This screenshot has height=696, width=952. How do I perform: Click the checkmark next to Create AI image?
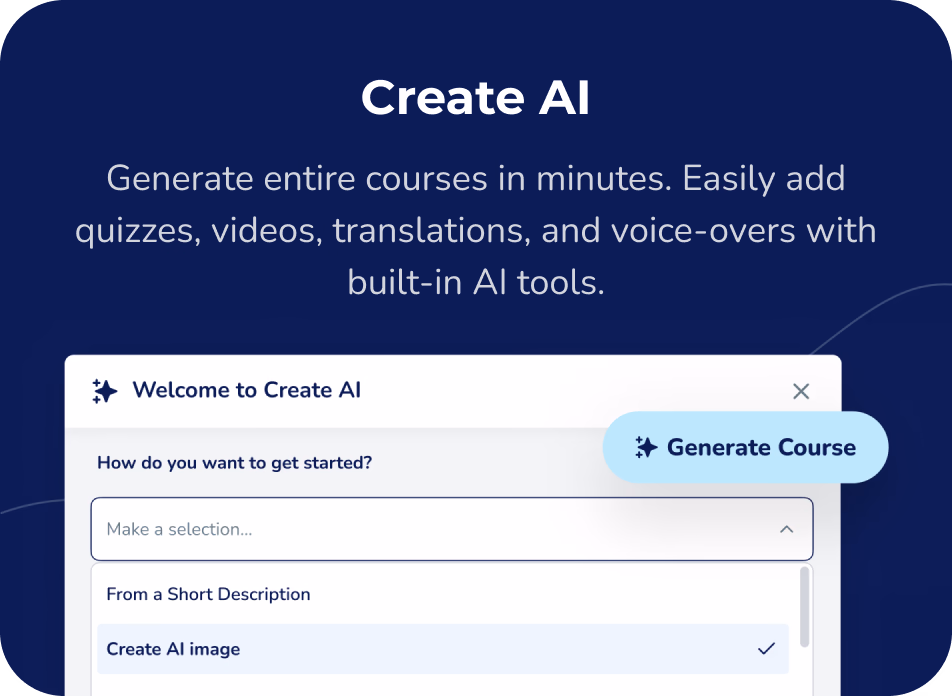point(764,649)
